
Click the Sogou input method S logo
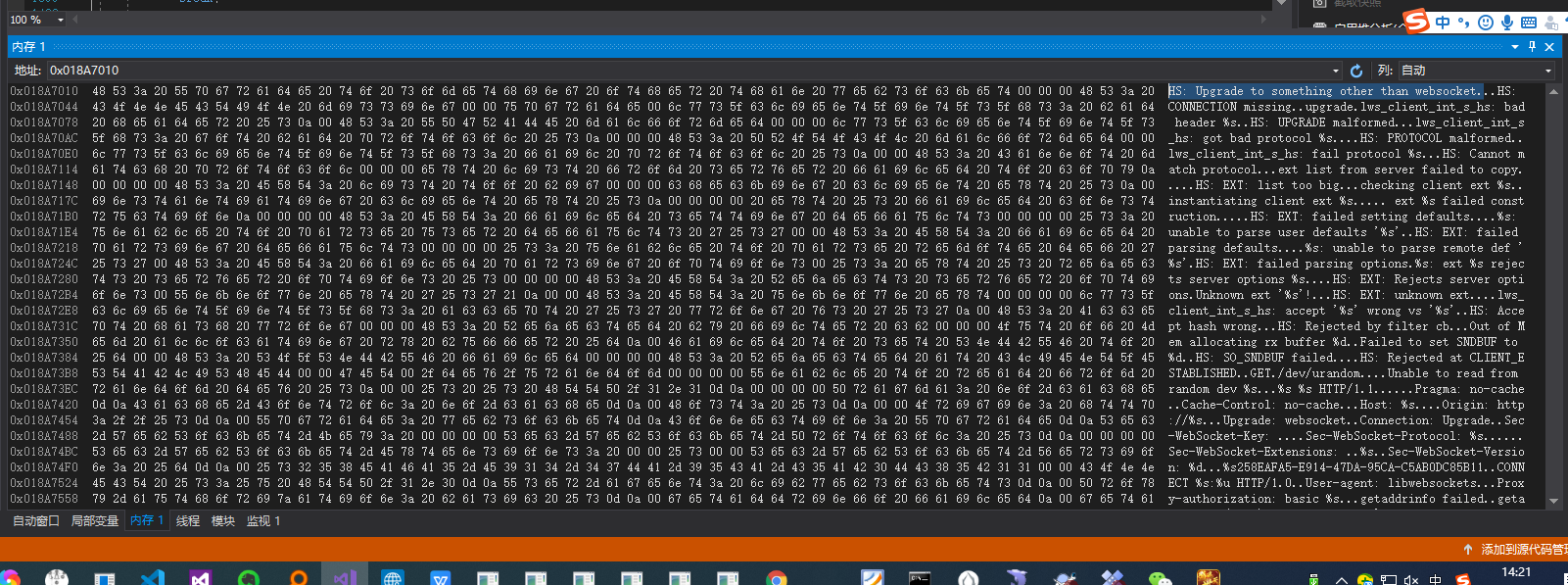tap(1417, 22)
